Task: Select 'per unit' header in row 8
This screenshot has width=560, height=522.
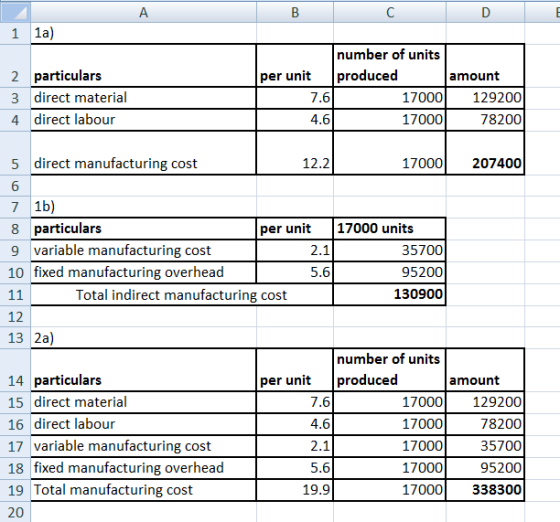Action: pos(295,229)
